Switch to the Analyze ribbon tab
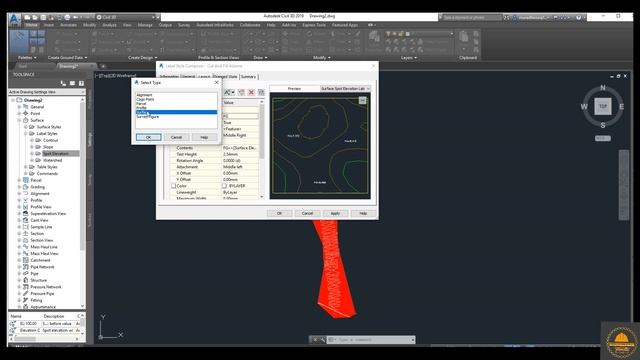This screenshot has height=360, width=640. (x=109, y=25)
